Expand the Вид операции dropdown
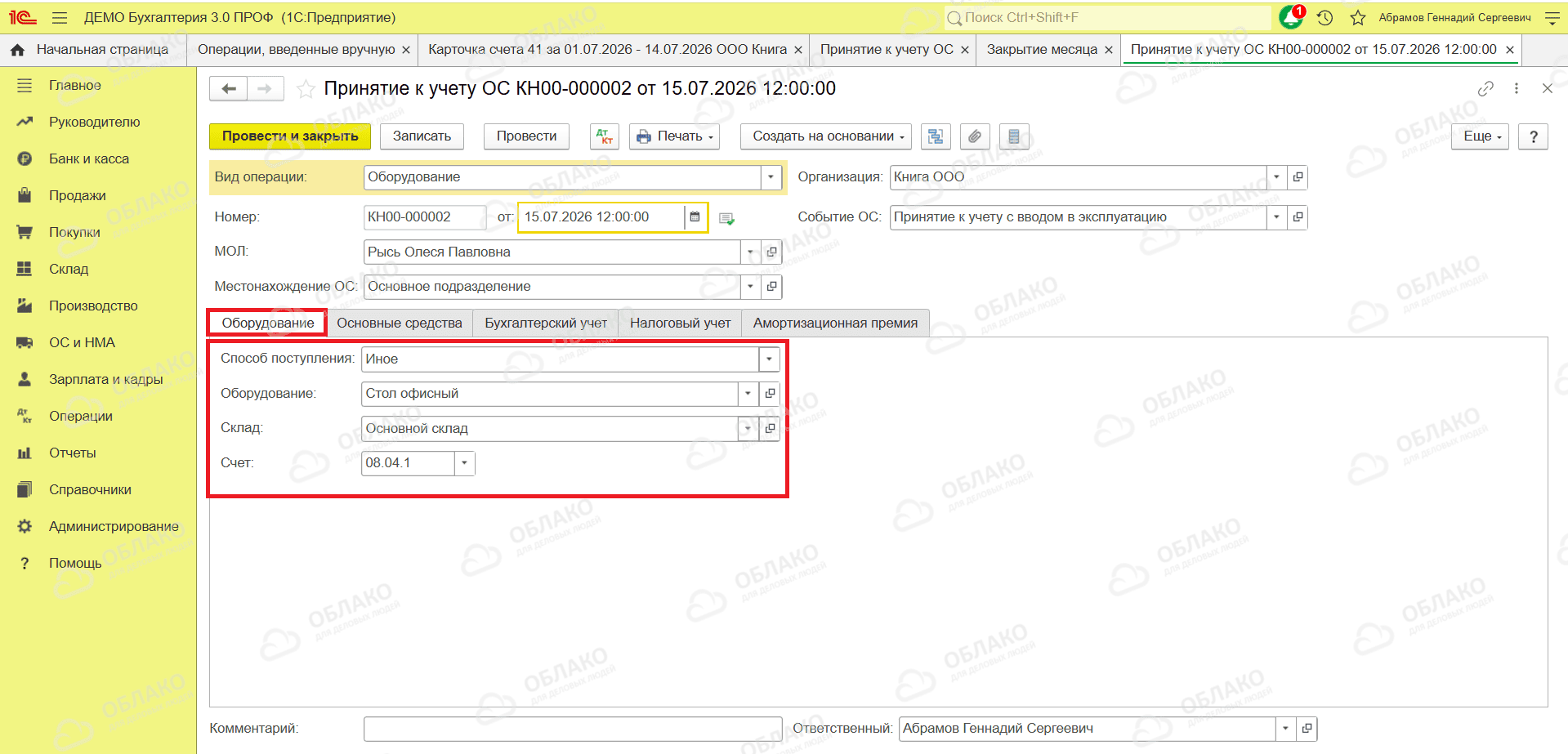 click(x=771, y=177)
